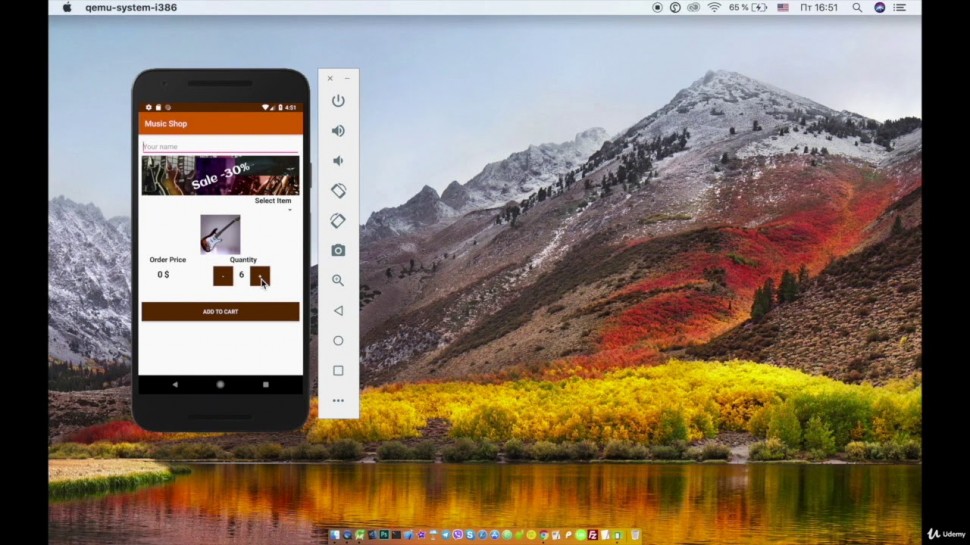Screen dimensions: 970x545
Task: Open the qemu-system-i386 menu
Action: [x=125, y=7]
